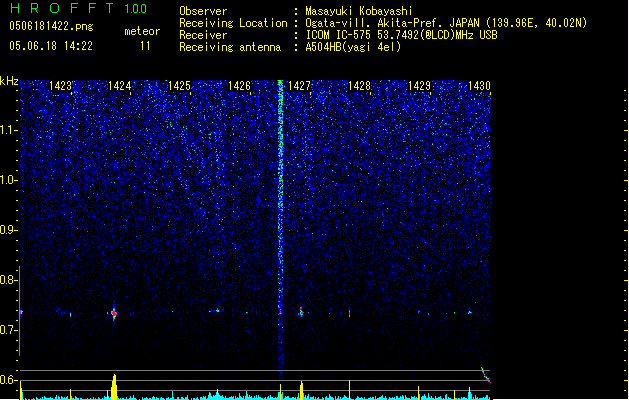
Task: Click the kHz frequency axis unit label
Action: click(9, 81)
